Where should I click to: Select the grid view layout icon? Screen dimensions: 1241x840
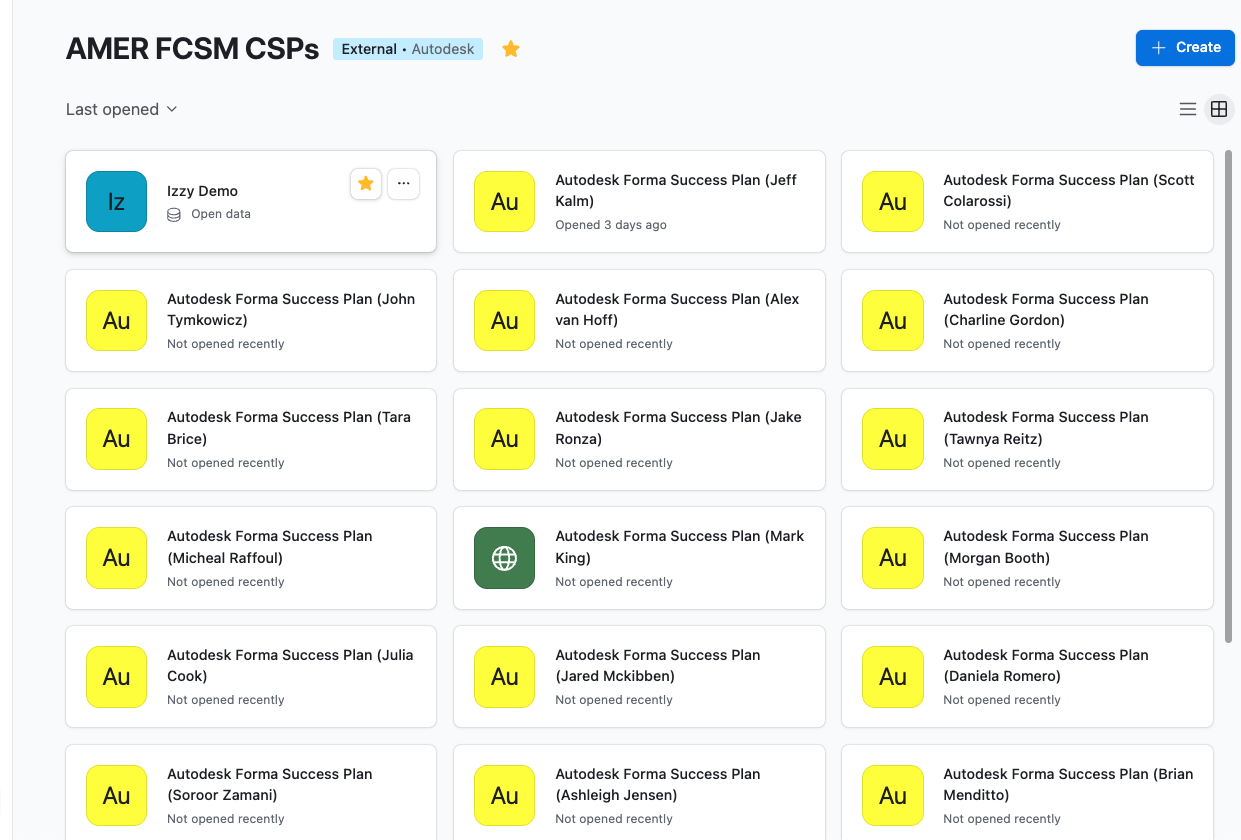click(x=1219, y=110)
